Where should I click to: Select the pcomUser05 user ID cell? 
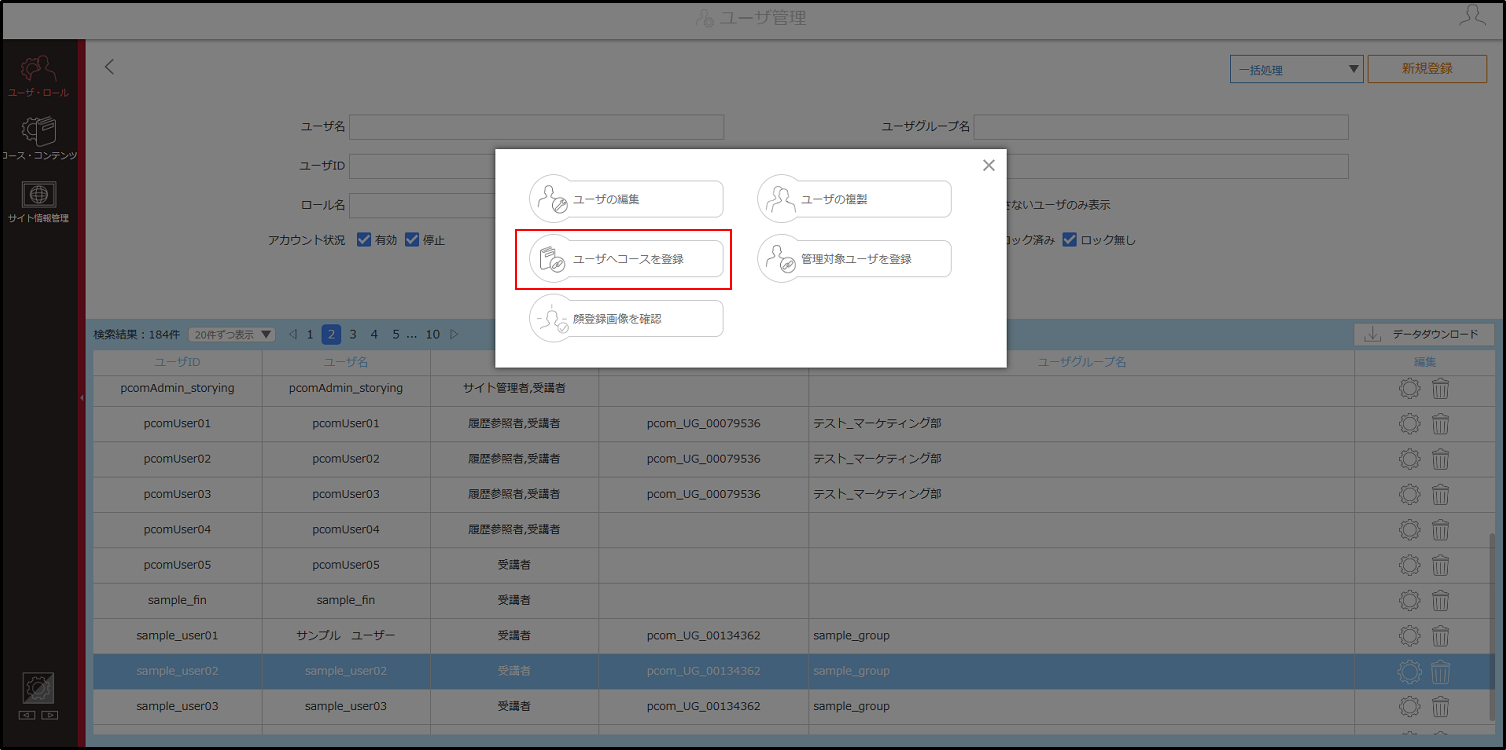[x=178, y=565]
